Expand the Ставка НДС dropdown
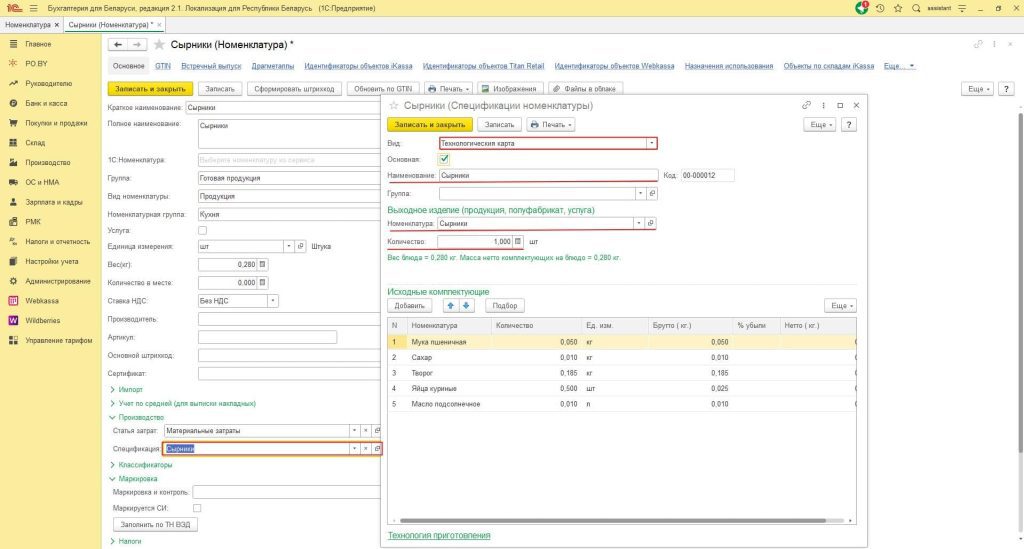The height and width of the screenshot is (549, 1024). pos(273,300)
